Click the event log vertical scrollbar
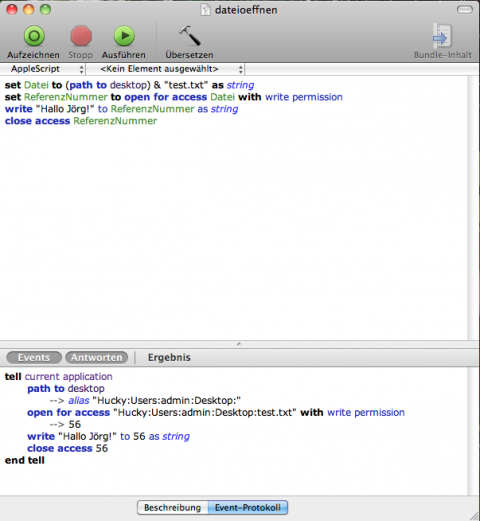The width and height of the screenshot is (480, 521). coord(473,431)
